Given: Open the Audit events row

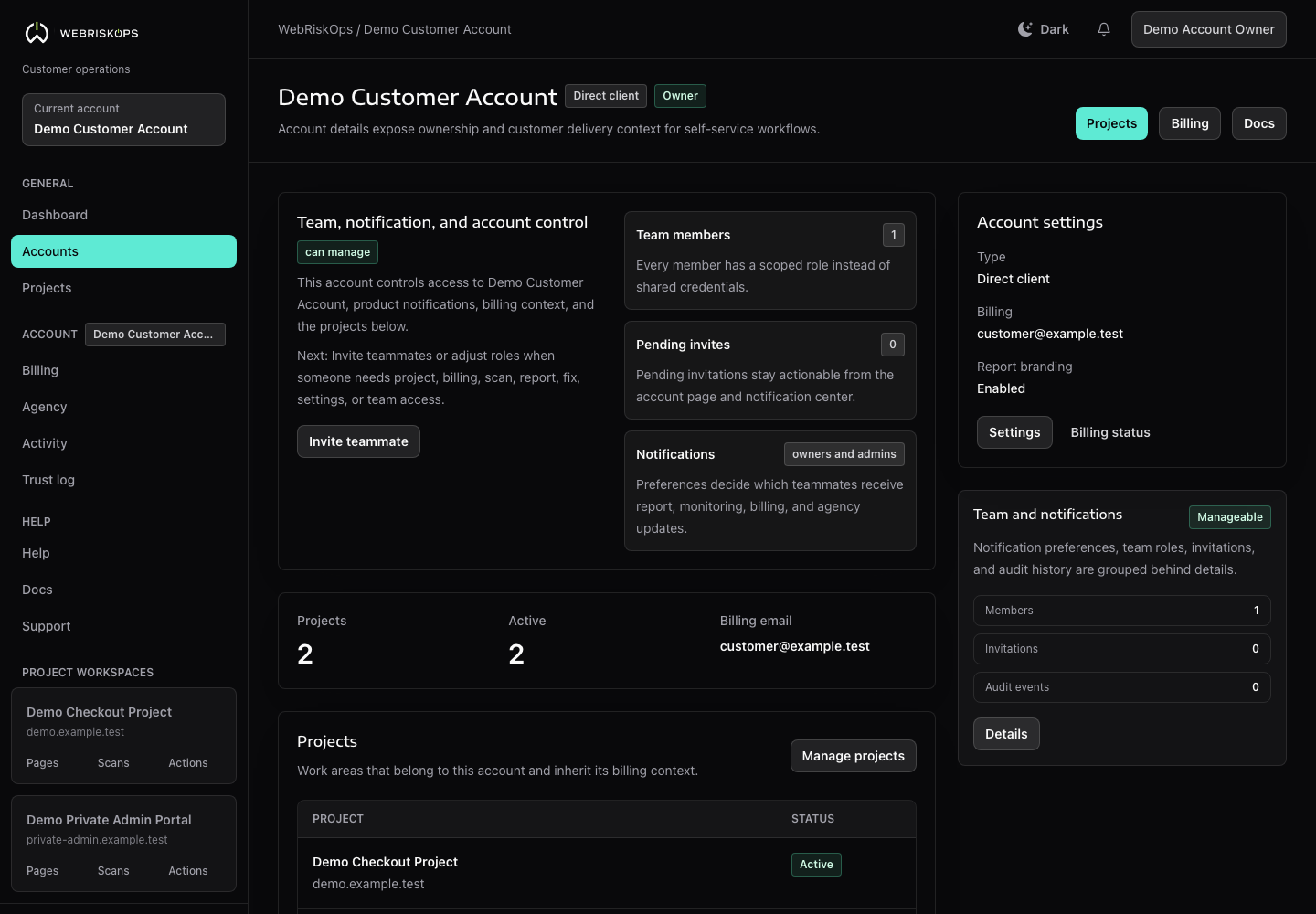Looking at the screenshot, I should pos(1122,687).
